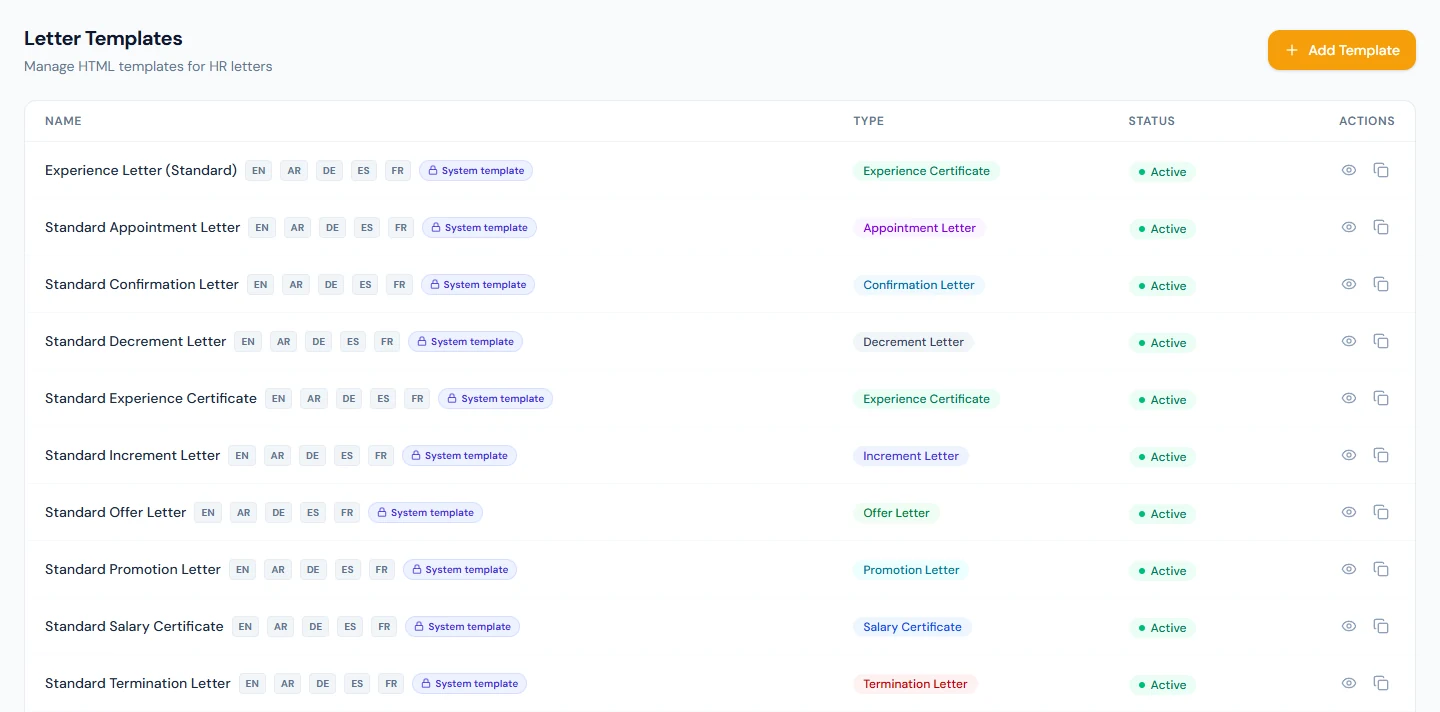1440x712 pixels.
Task: Click the System template badge on Standard Promotion Letter
Action: tap(460, 570)
